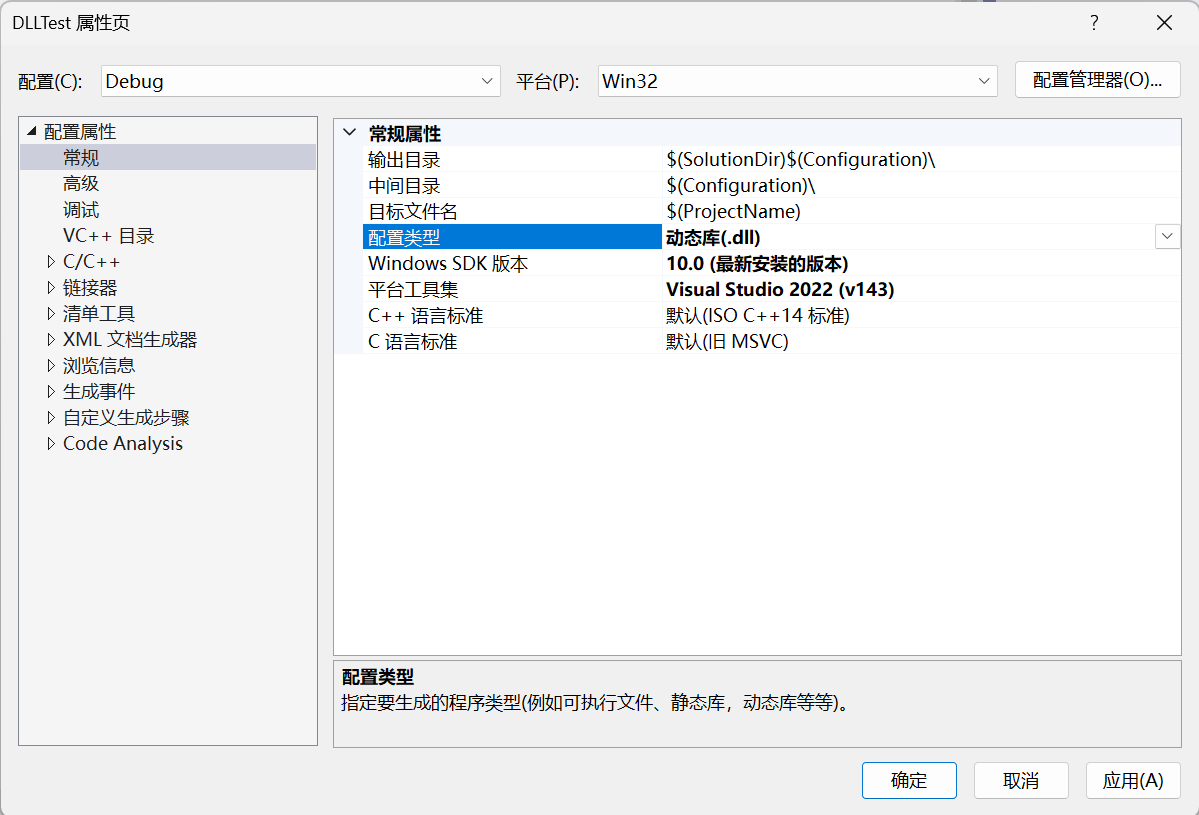This screenshot has width=1199, height=815.
Task: Click the $(Configuration)\ value of 中间目录
Action: 740,186
